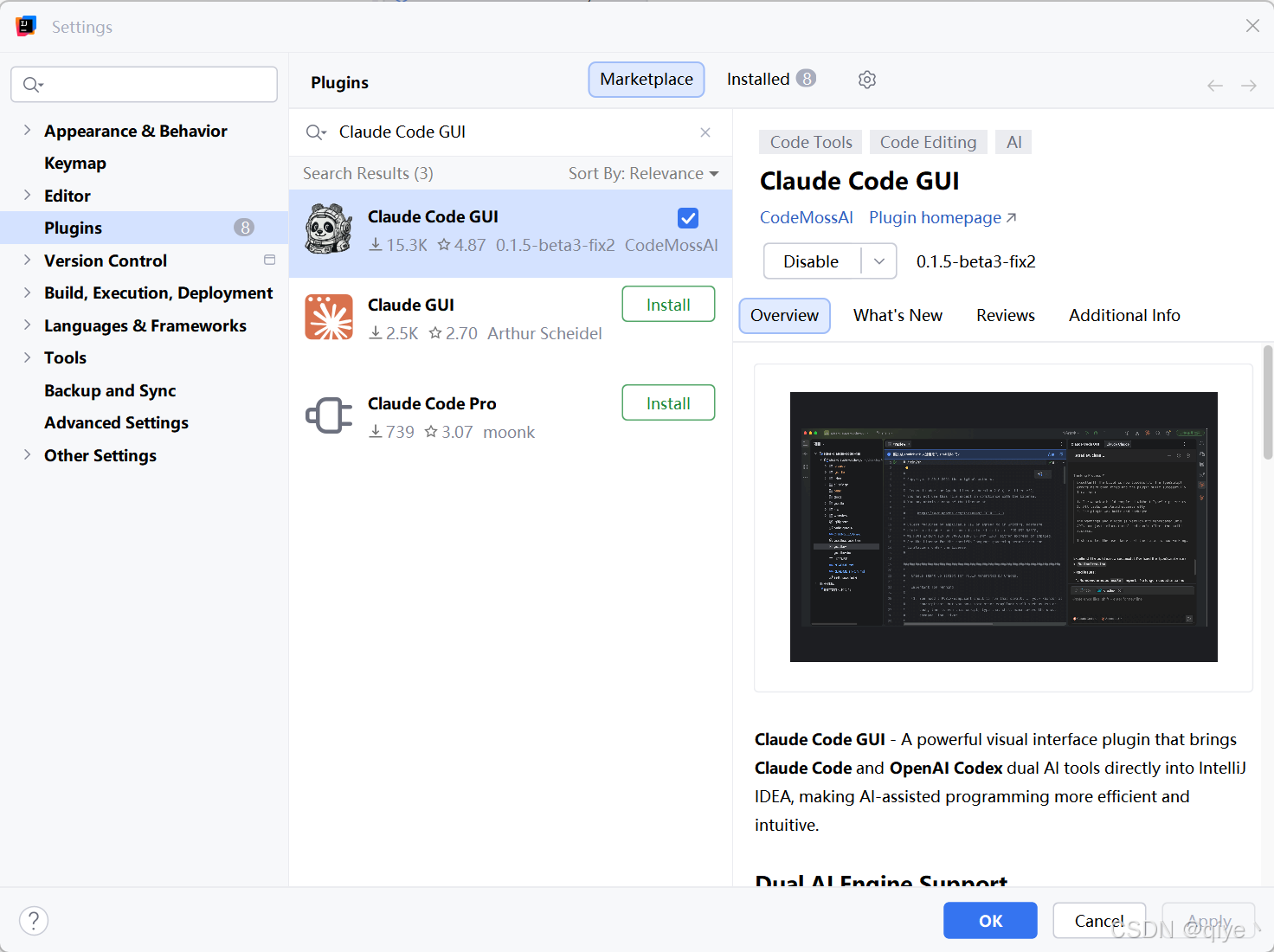Click the Version Control project-level settings icon

270,261
